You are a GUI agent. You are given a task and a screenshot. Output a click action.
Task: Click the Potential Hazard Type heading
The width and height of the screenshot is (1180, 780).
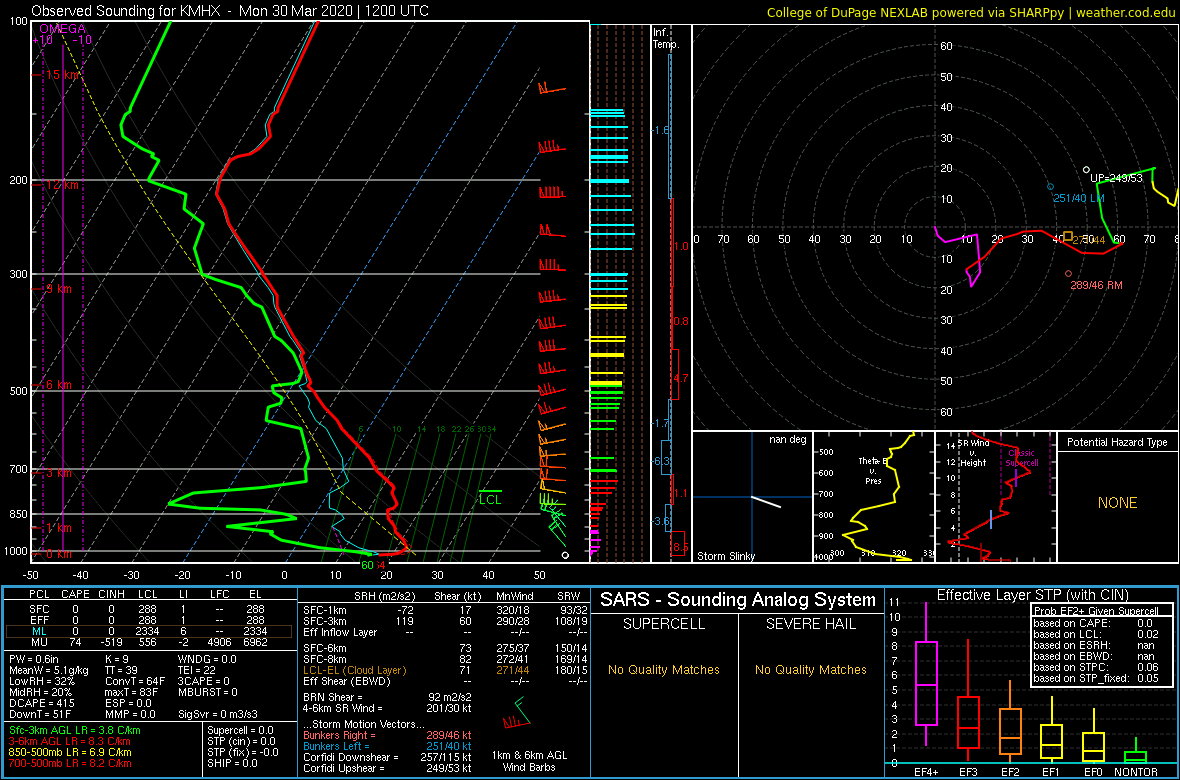tap(1117, 443)
